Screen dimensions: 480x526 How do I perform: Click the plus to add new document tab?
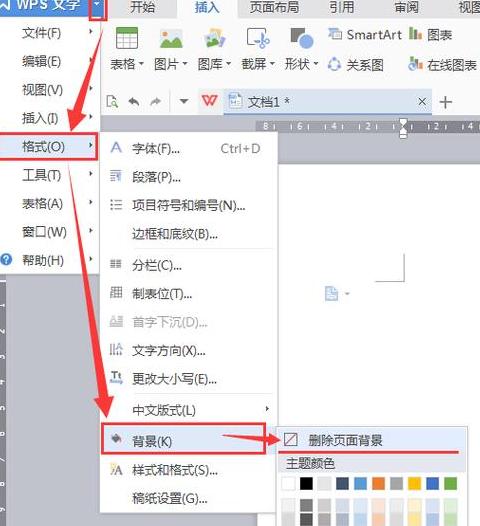pos(445,102)
